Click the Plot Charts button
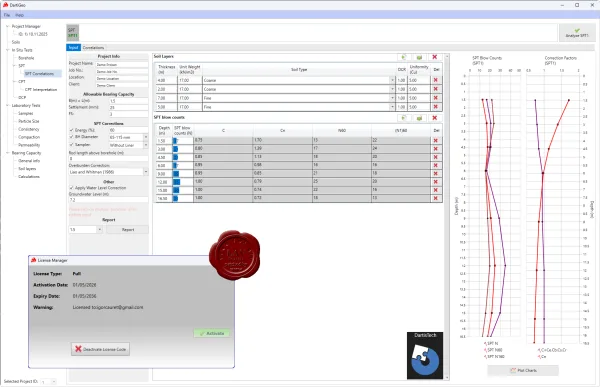The image size is (600, 387). (x=523, y=371)
